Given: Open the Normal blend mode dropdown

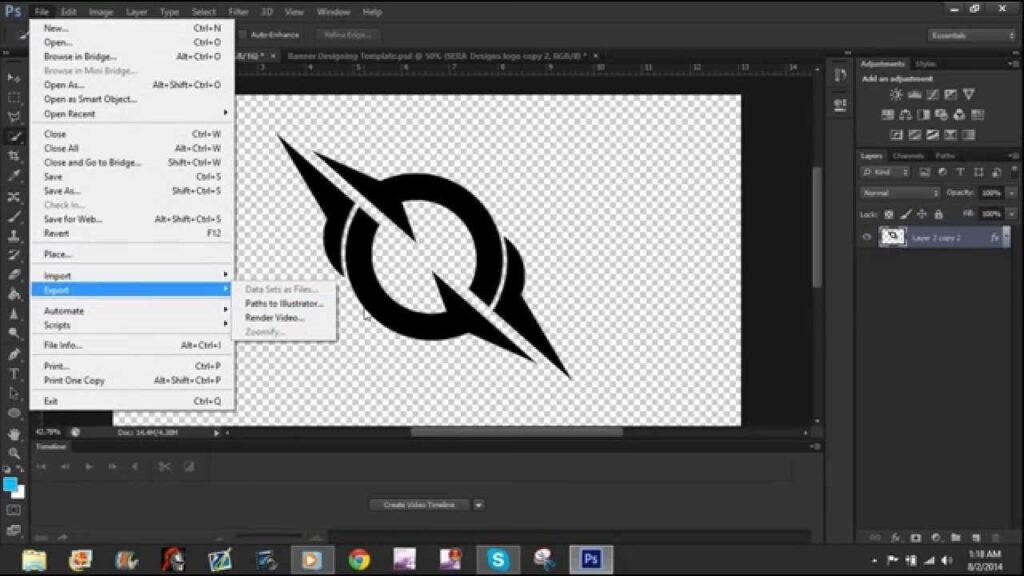Looking at the screenshot, I should [900, 192].
